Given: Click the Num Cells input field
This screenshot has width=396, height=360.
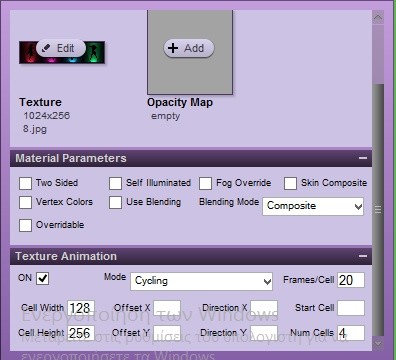Looking at the screenshot, I should tap(351, 333).
